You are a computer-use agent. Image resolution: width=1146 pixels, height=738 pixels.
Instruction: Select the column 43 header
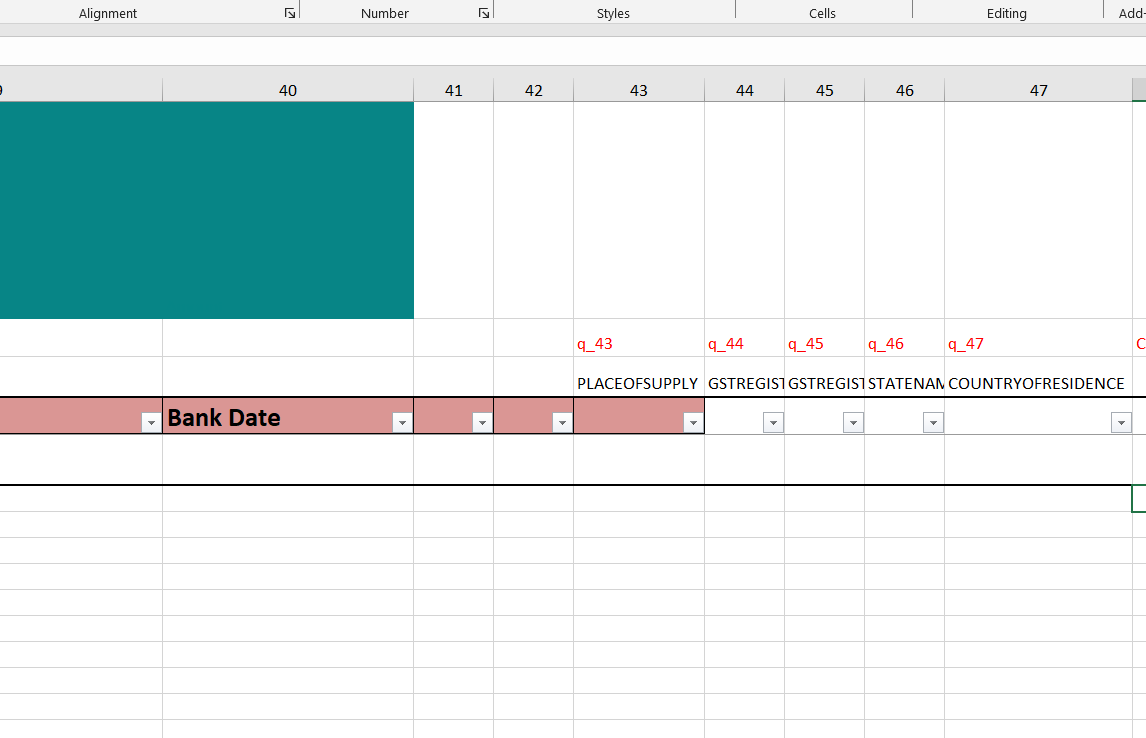pyautogui.click(x=638, y=90)
